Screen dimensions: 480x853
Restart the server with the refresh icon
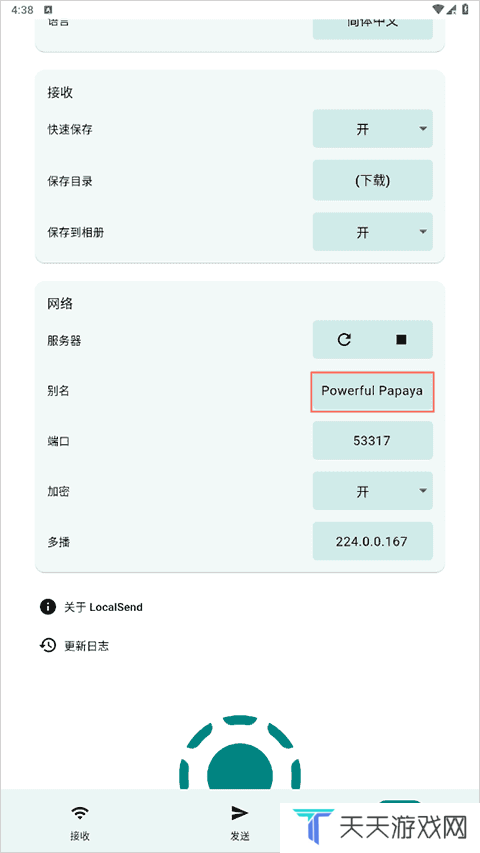[x=344, y=339]
